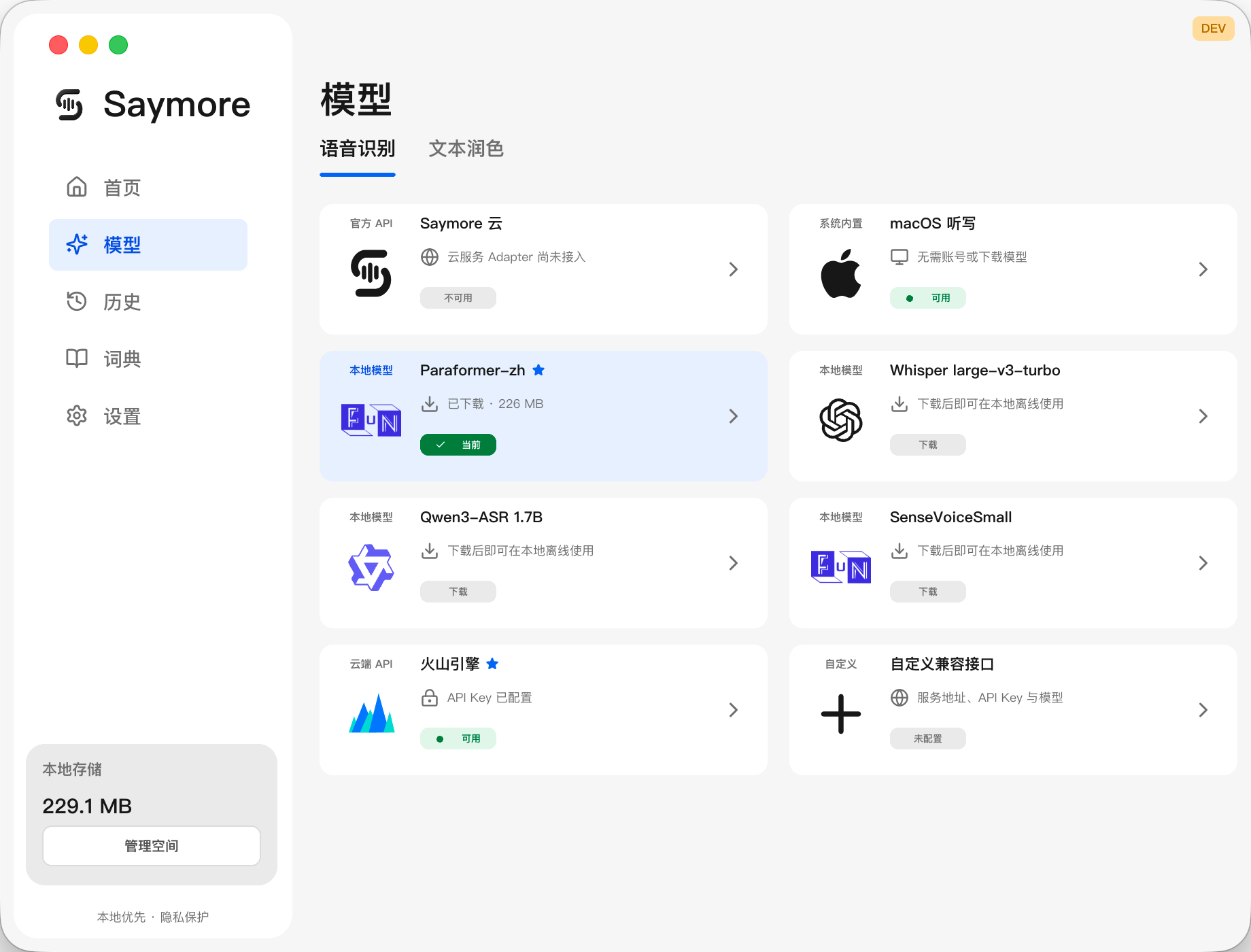The image size is (1251, 952).
Task: Click 未配置 badge on 自定义兼容接口
Action: [928, 738]
